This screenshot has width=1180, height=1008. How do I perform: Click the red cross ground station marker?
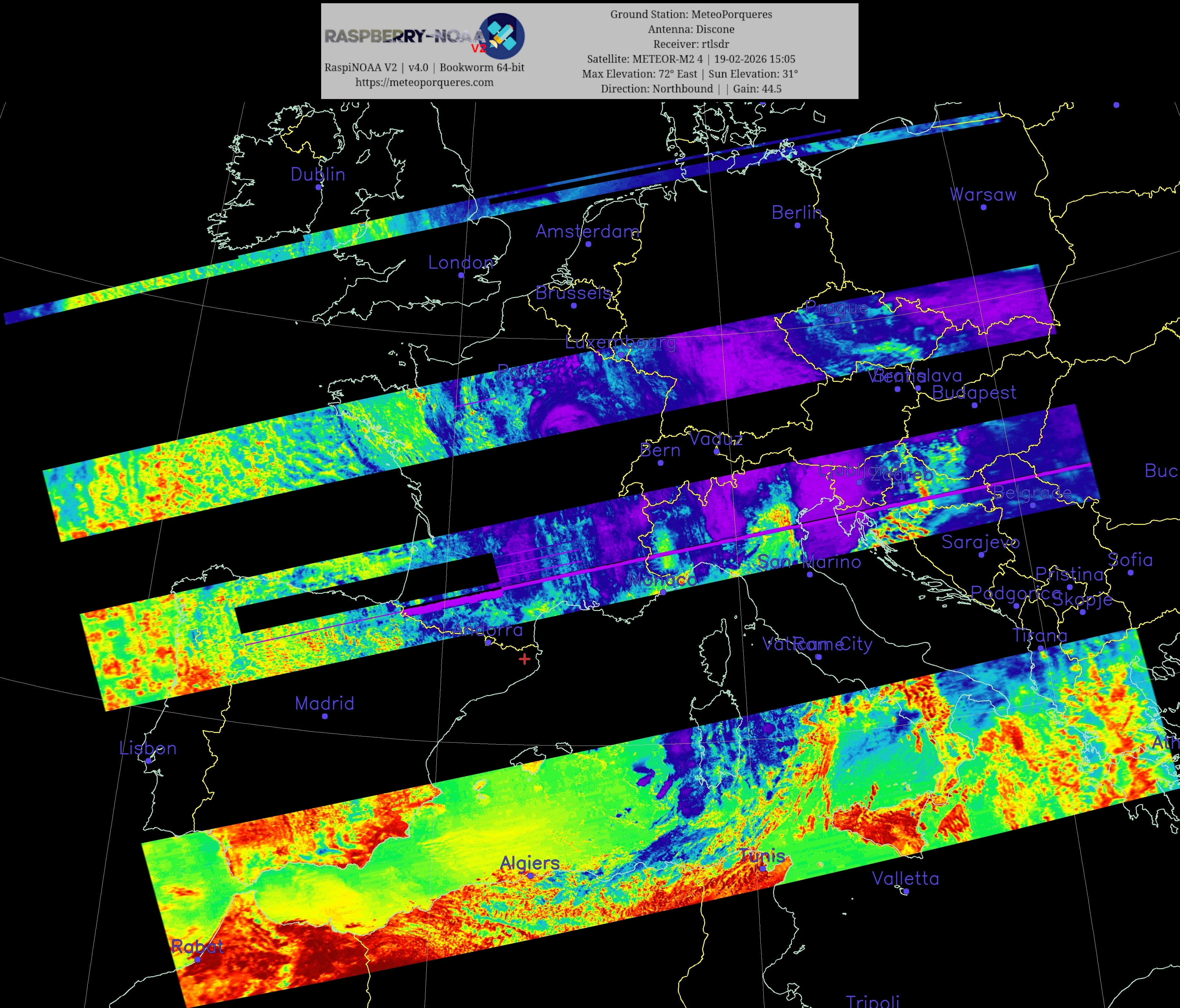[524, 659]
